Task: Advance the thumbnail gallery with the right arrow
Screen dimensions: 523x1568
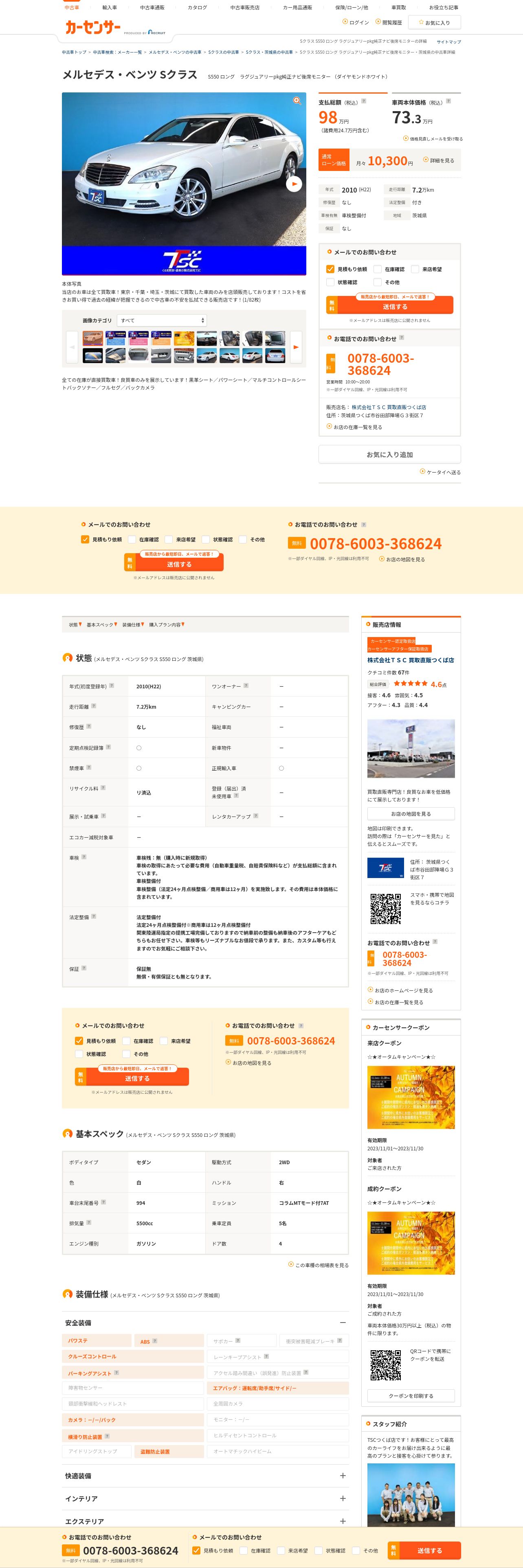Action: point(296,347)
